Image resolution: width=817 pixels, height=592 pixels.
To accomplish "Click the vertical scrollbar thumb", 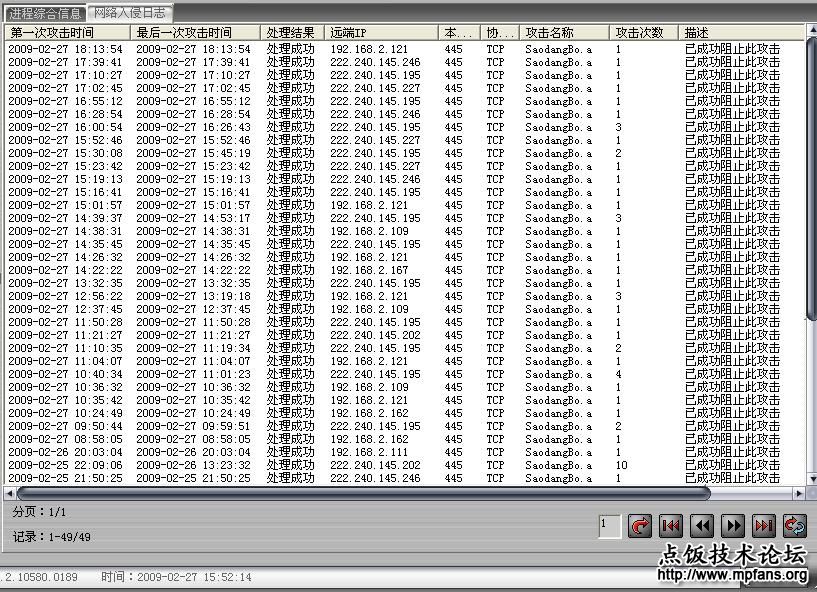I will coord(811,179).
